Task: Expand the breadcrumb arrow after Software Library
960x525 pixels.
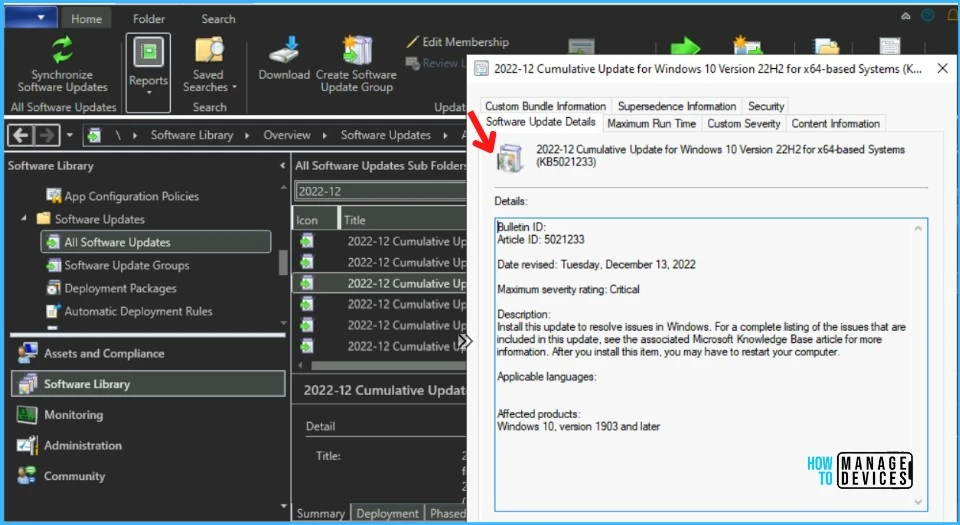Action: 247,135
